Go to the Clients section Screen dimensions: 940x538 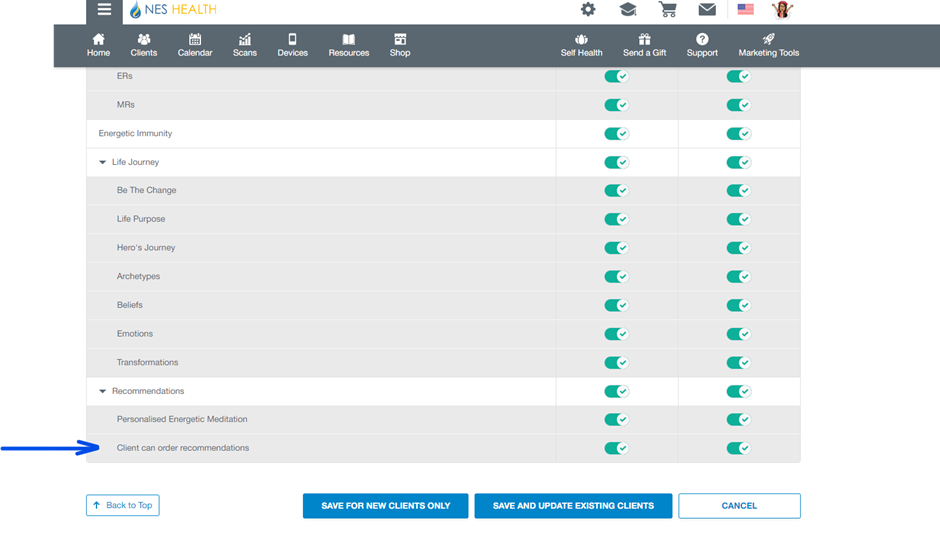click(x=144, y=45)
